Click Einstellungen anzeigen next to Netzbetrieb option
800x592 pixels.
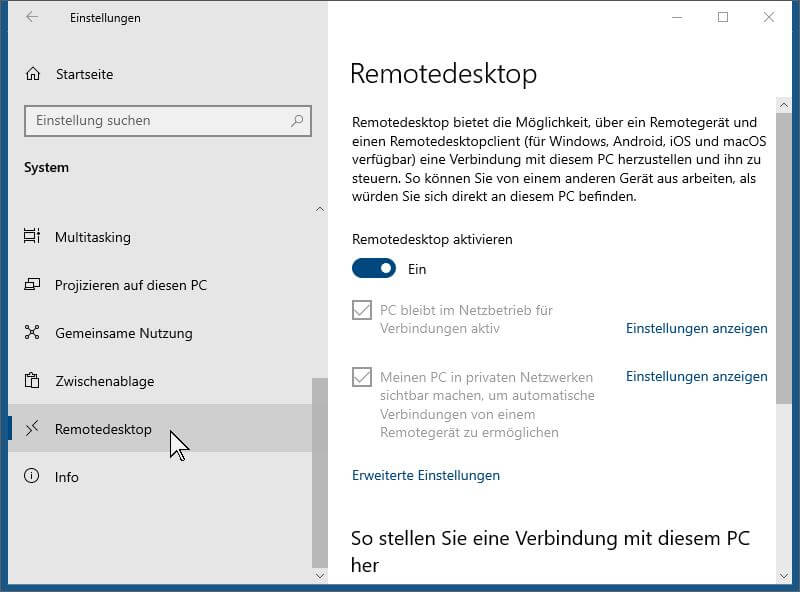696,328
